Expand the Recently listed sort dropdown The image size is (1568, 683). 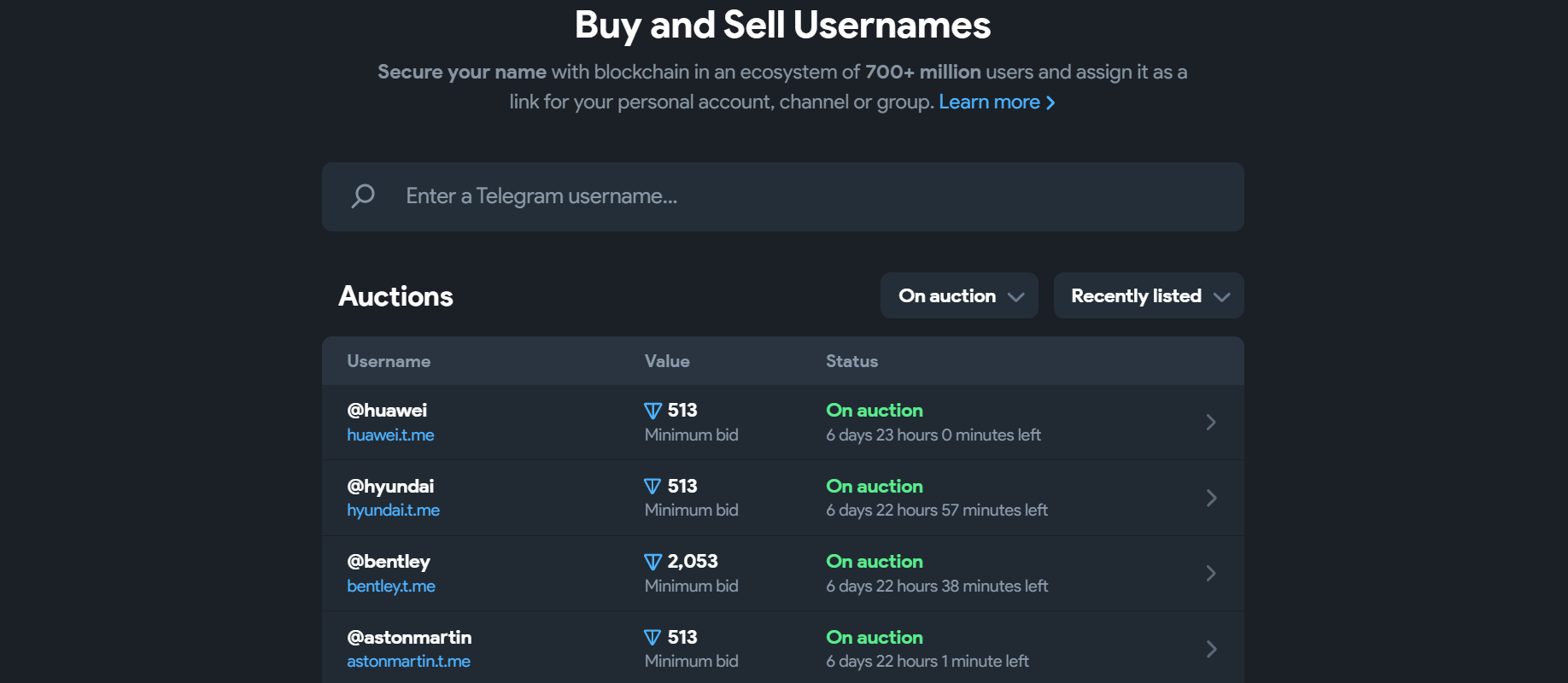coord(1148,296)
